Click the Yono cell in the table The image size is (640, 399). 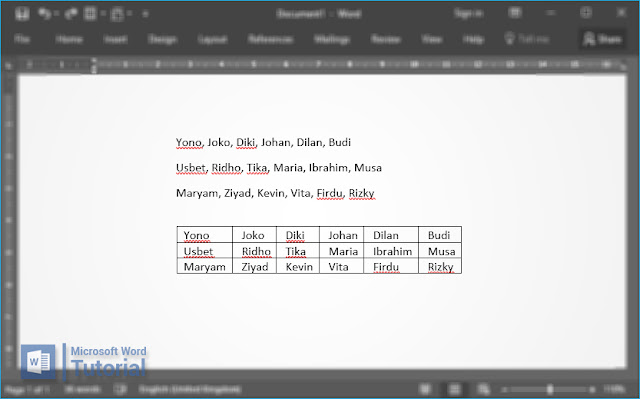pyautogui.click(x=204, y=235)
